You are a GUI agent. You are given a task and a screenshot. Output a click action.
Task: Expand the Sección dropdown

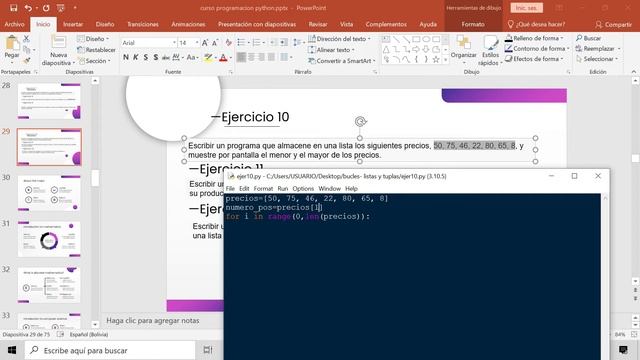(94, 61)
